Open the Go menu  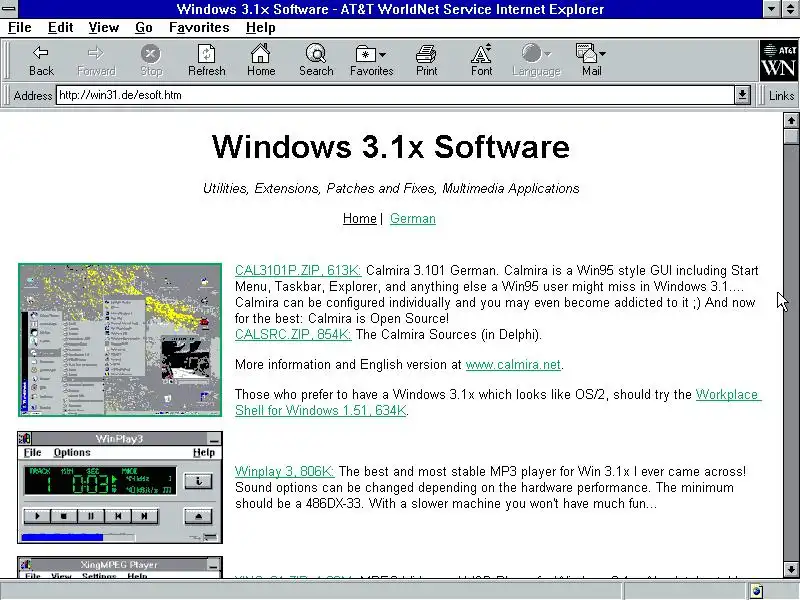(143, 28)
